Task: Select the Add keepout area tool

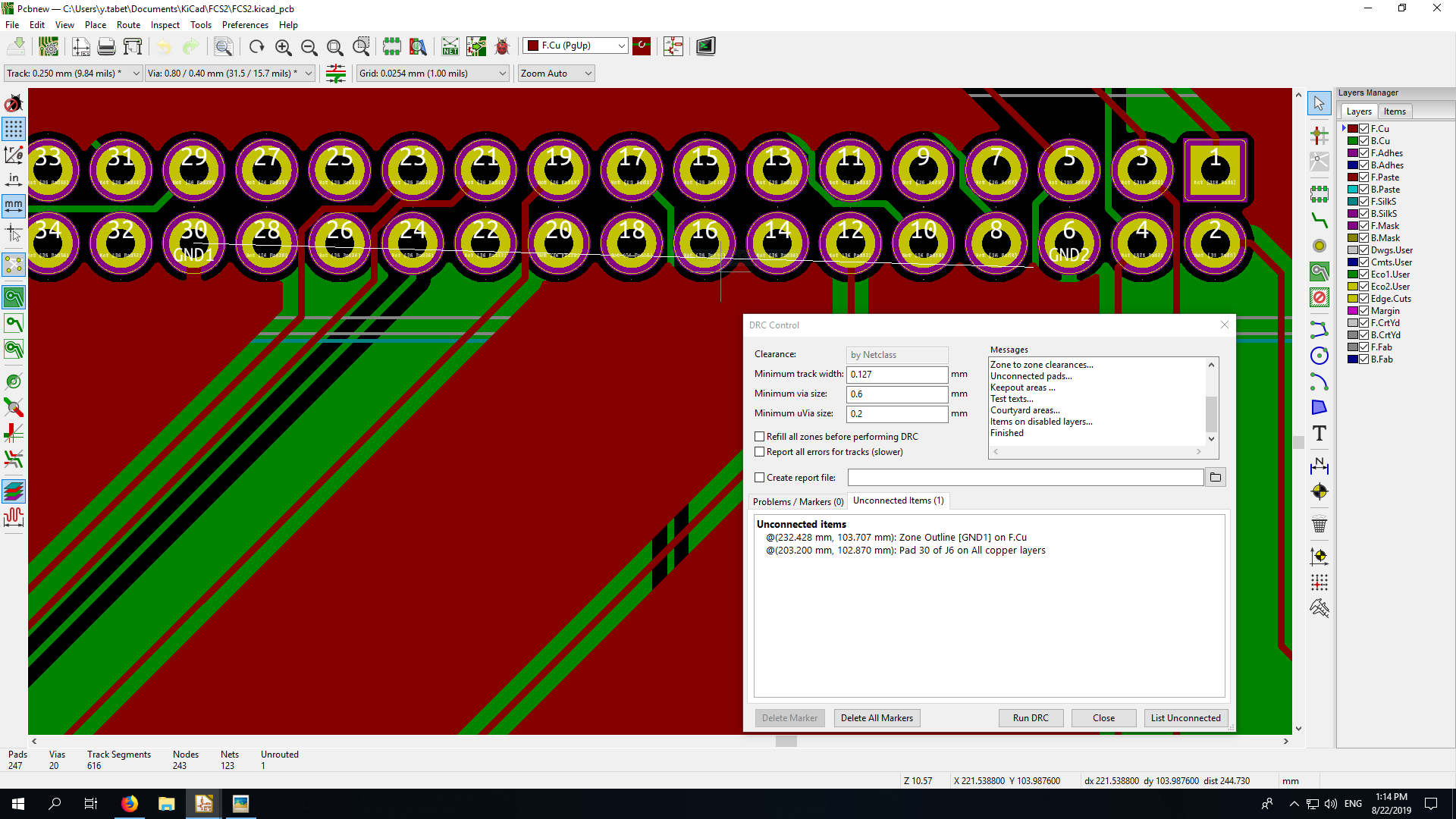Action: tap(1319, 297)
